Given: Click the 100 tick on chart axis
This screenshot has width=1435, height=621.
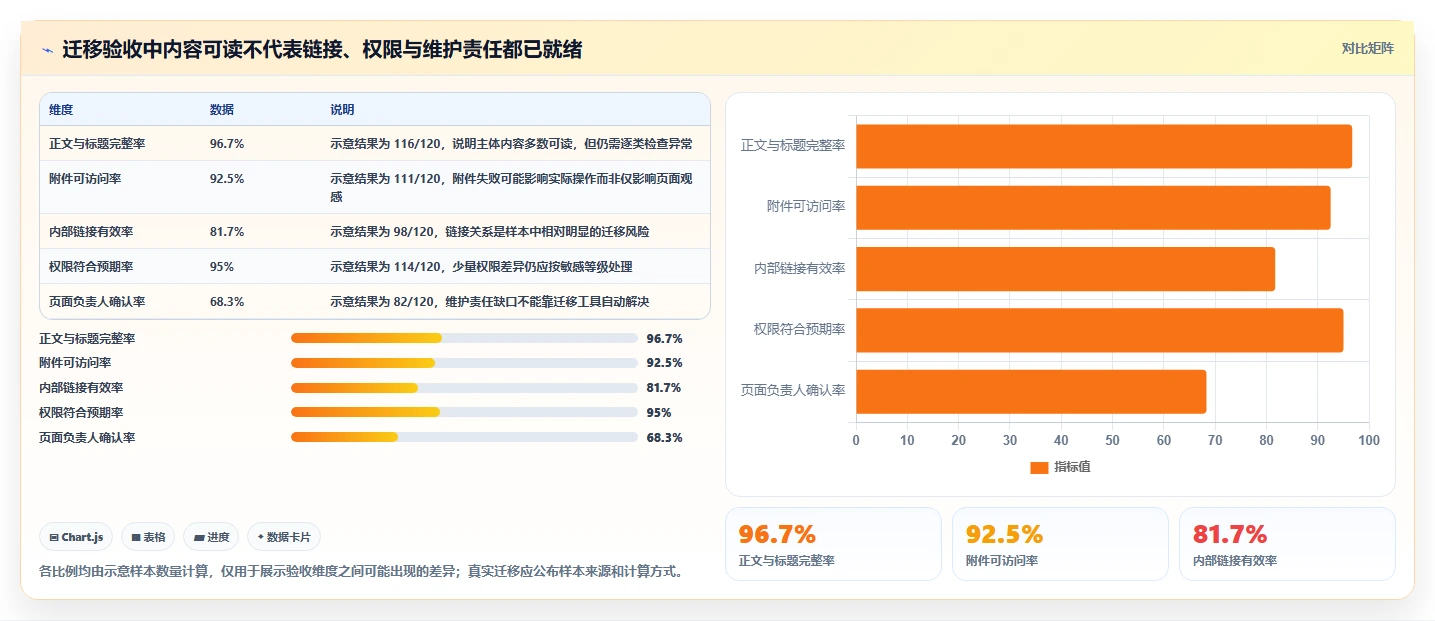Looking at the screenshot, I should coord(1369,440).
